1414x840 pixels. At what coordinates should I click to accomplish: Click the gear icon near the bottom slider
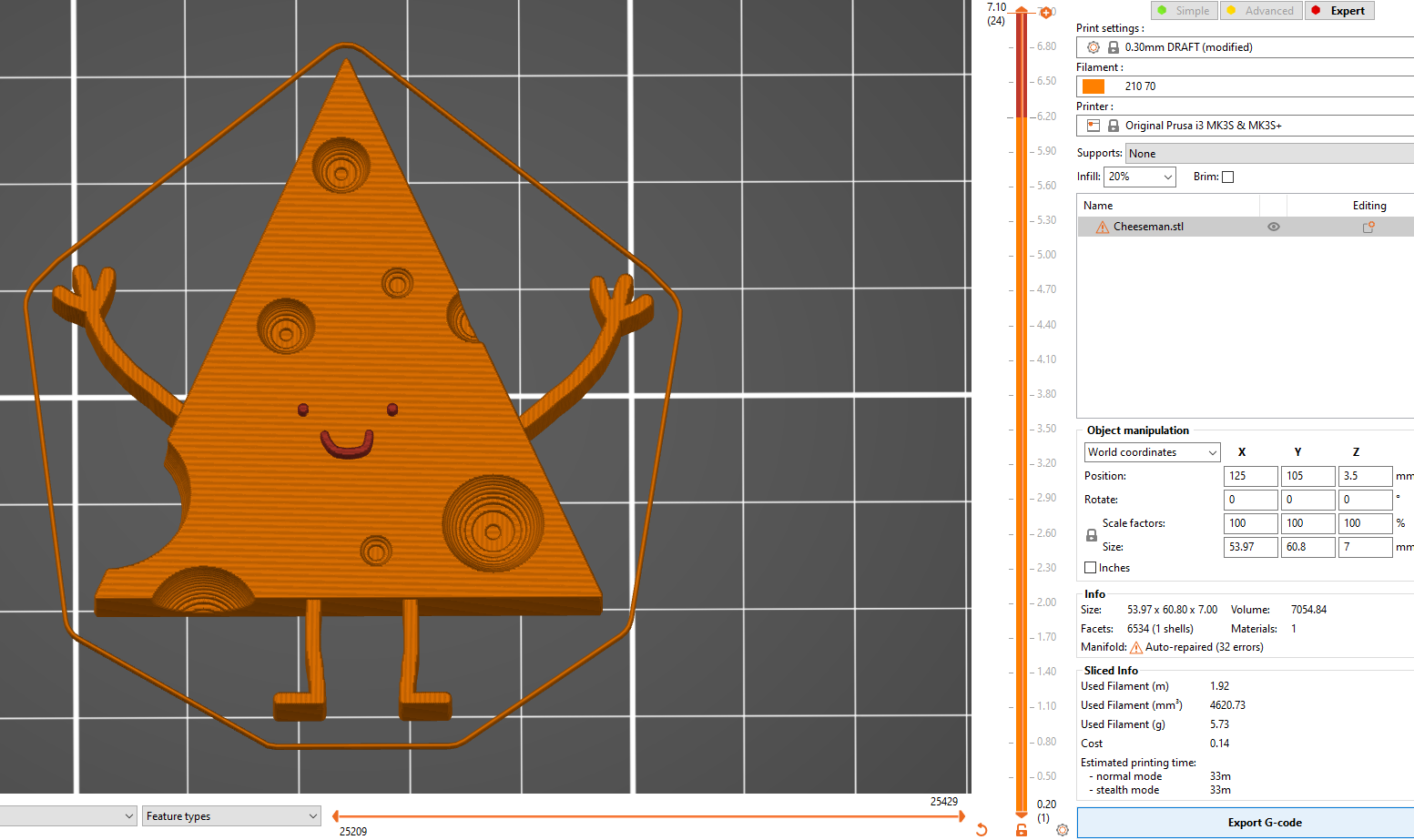pyautogui.click(x=1063, y=830)
